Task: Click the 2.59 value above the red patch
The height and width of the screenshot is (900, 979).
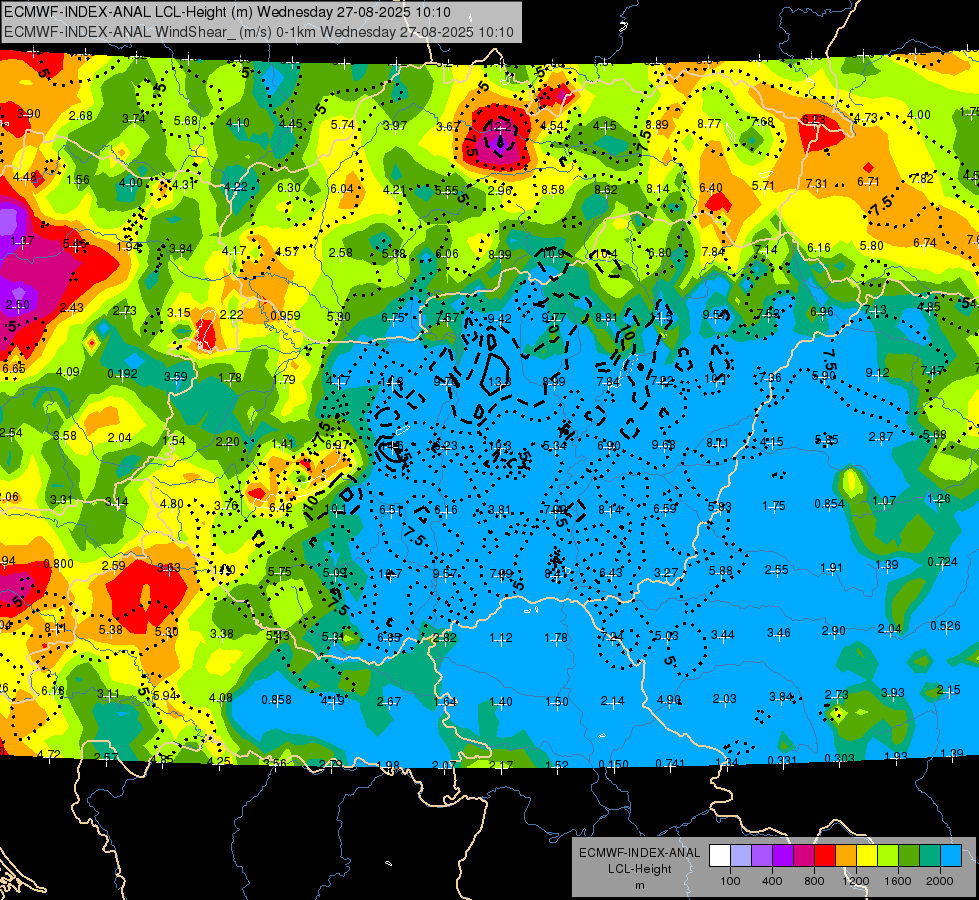Action: 113,565
